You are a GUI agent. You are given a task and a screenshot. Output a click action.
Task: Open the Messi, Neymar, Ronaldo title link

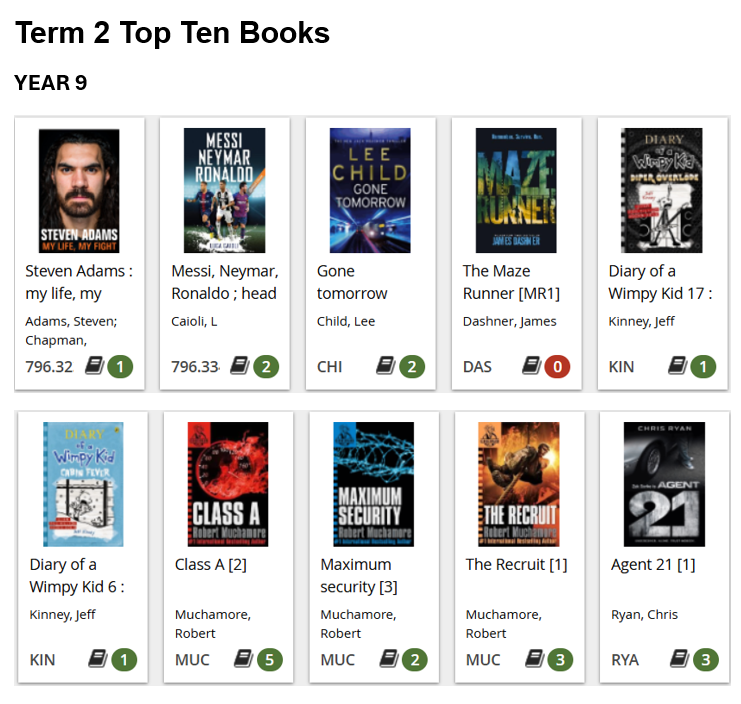tap(225, 282)
